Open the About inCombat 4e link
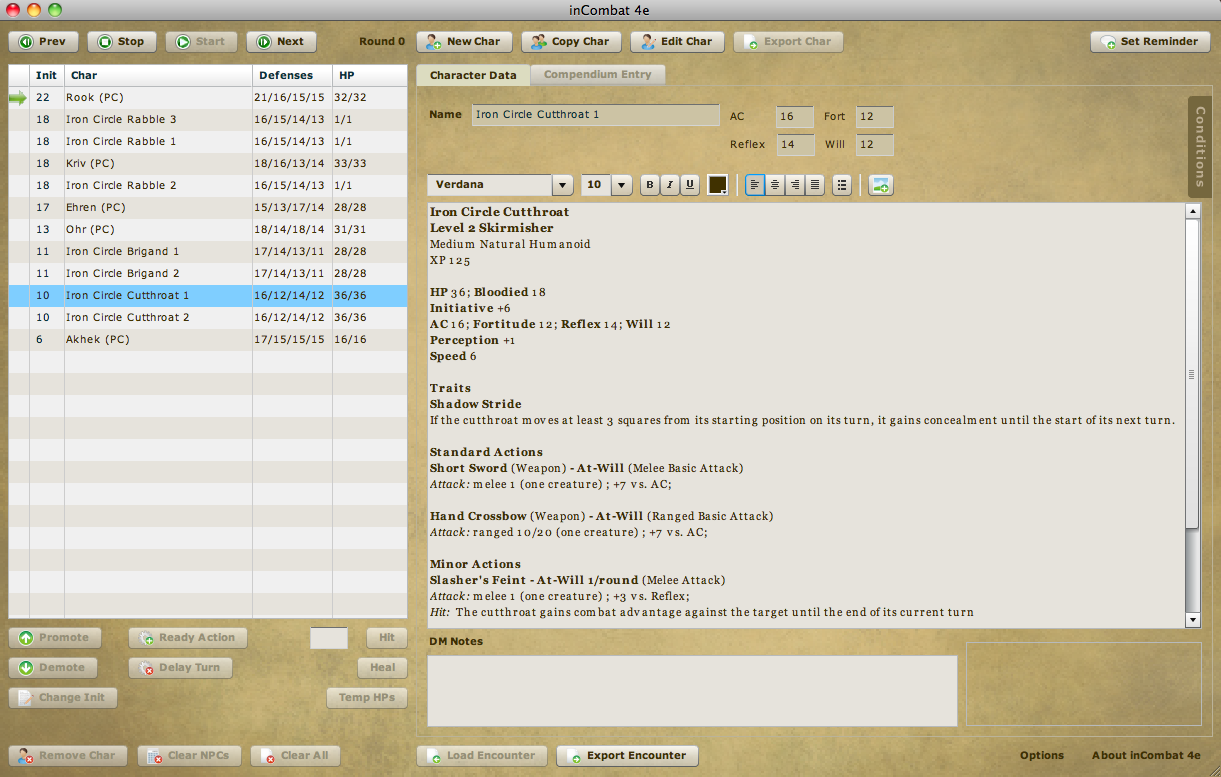Image resolution: width=1221 pixels, height=777 pixels. [1146, 756]
